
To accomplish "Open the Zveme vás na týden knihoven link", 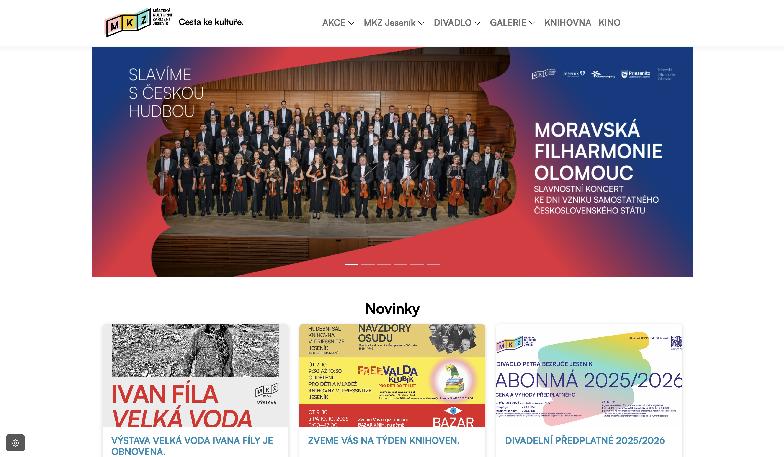I will [384, 440].
